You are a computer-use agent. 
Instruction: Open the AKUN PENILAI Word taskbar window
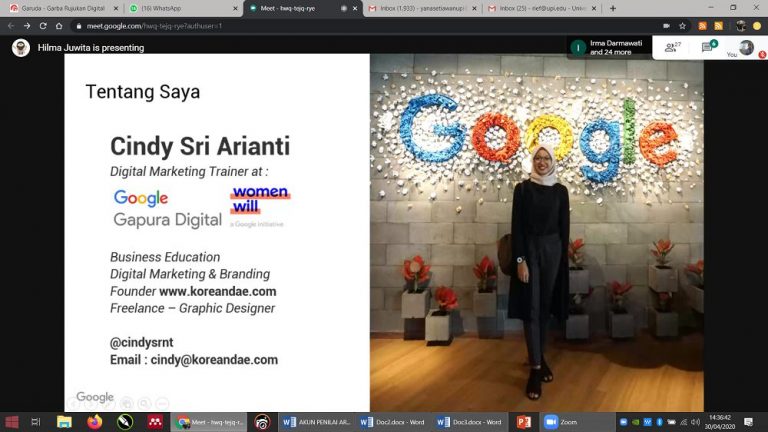point(316,422)
